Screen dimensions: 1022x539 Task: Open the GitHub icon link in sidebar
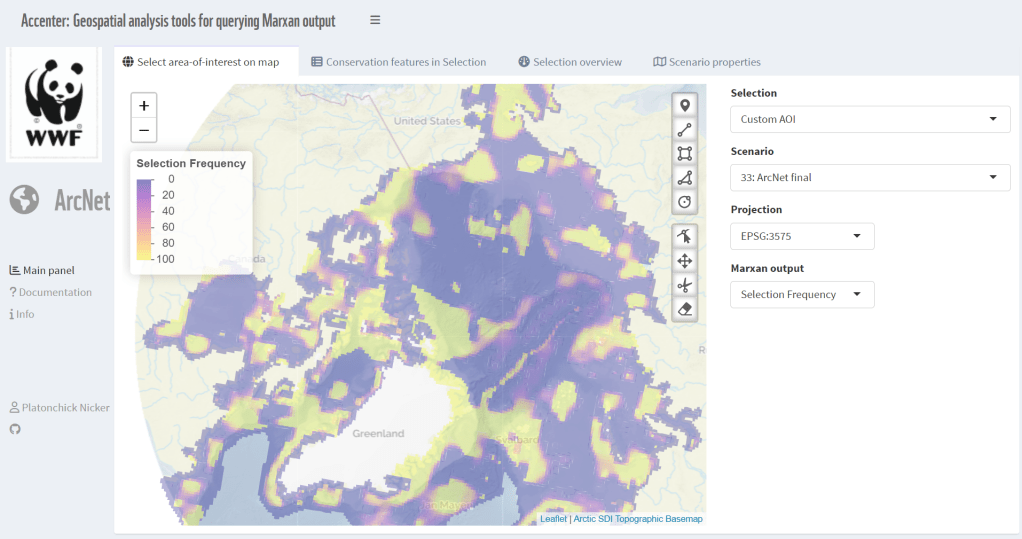coord(15,429)
